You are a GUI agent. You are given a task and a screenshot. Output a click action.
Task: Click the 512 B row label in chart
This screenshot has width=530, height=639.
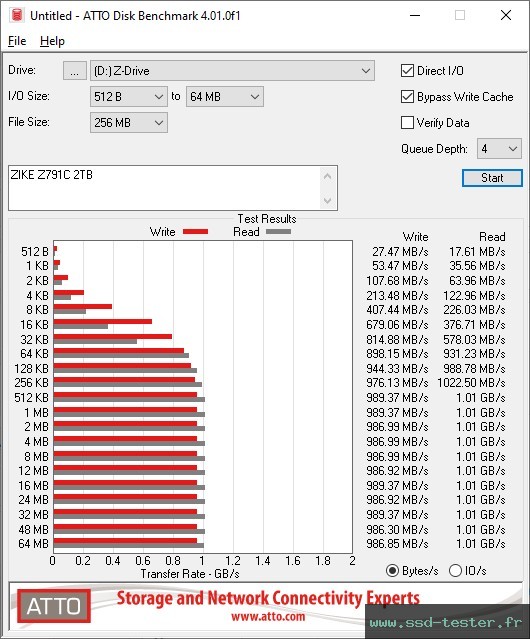(x=35, y=252)
